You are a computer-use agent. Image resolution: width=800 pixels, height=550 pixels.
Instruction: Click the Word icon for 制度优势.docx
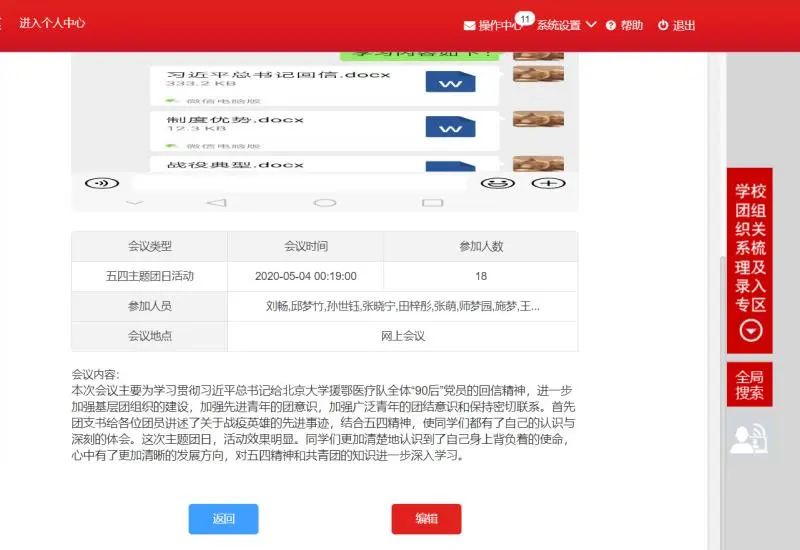click(450, 126)
